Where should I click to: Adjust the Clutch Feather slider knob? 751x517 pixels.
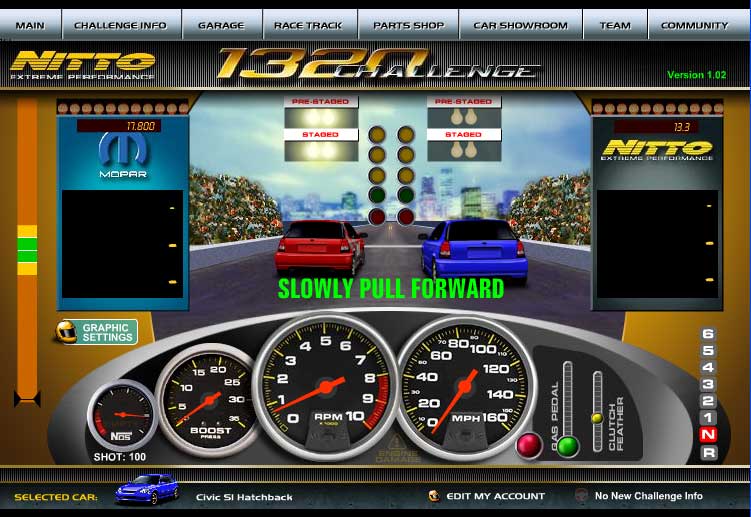coord(597,417)
